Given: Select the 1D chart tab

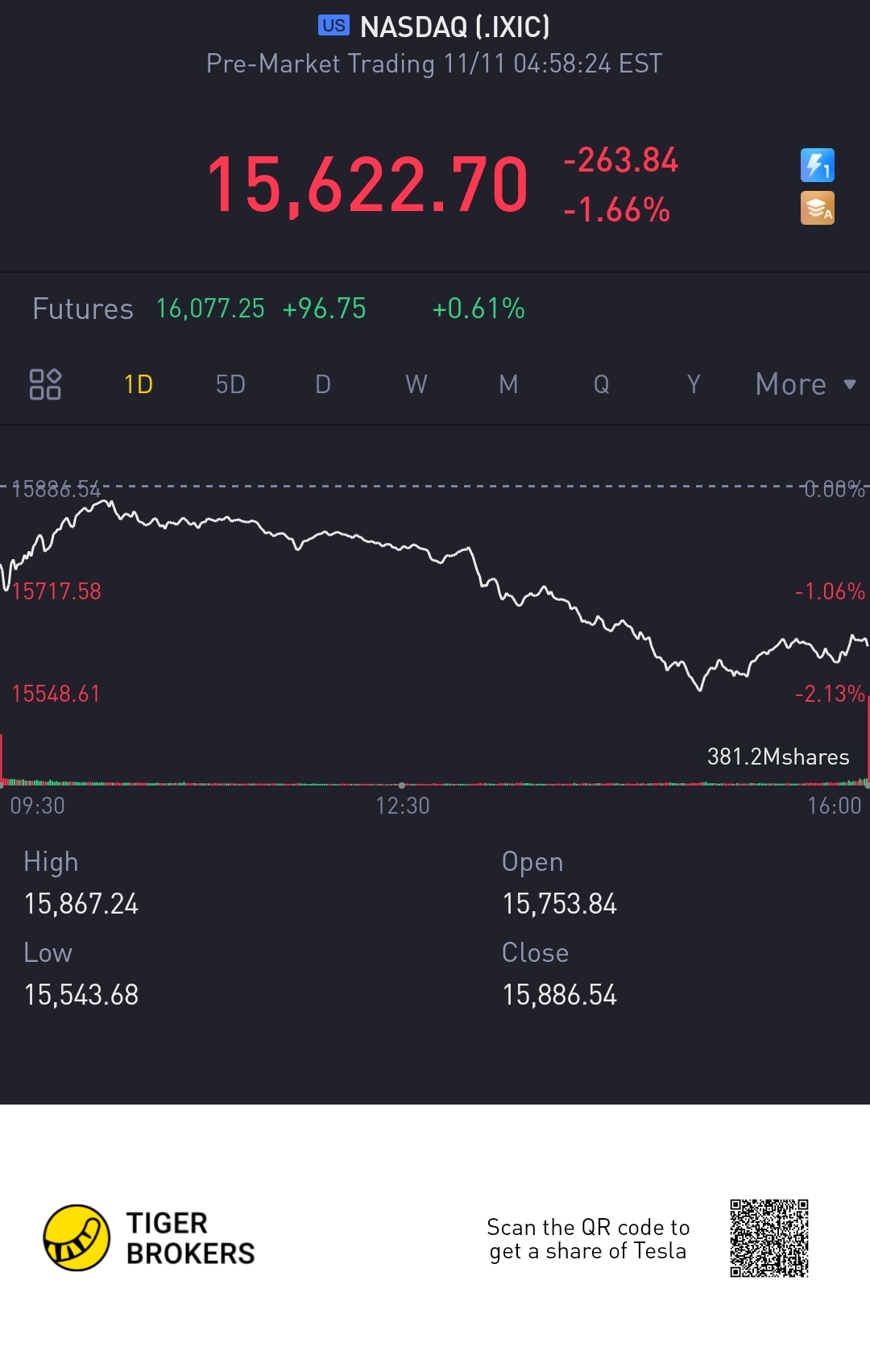Looking at the screenshot, I should (x=139, y=384).
